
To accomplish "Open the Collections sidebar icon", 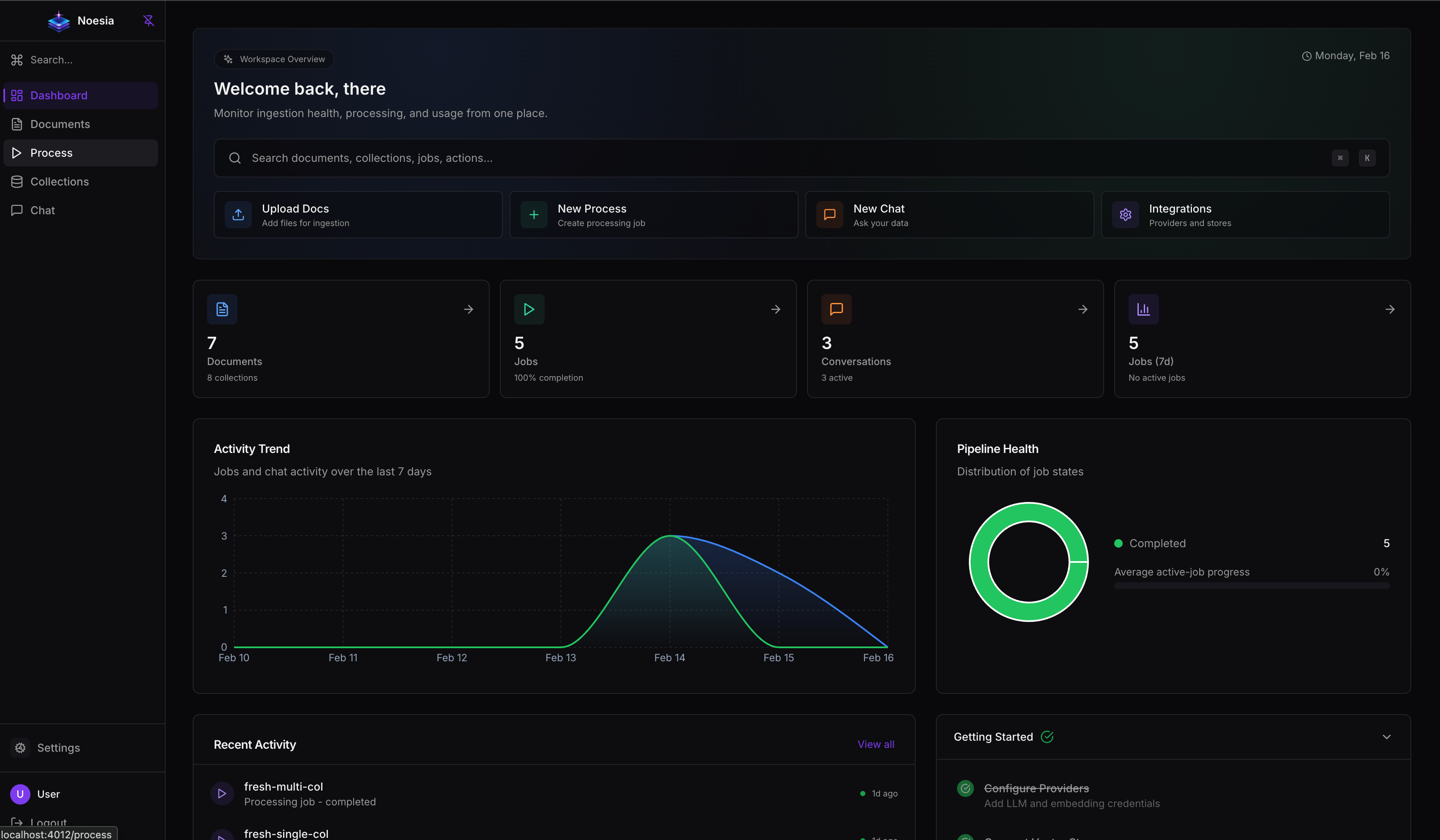I will tap(16, 181).
